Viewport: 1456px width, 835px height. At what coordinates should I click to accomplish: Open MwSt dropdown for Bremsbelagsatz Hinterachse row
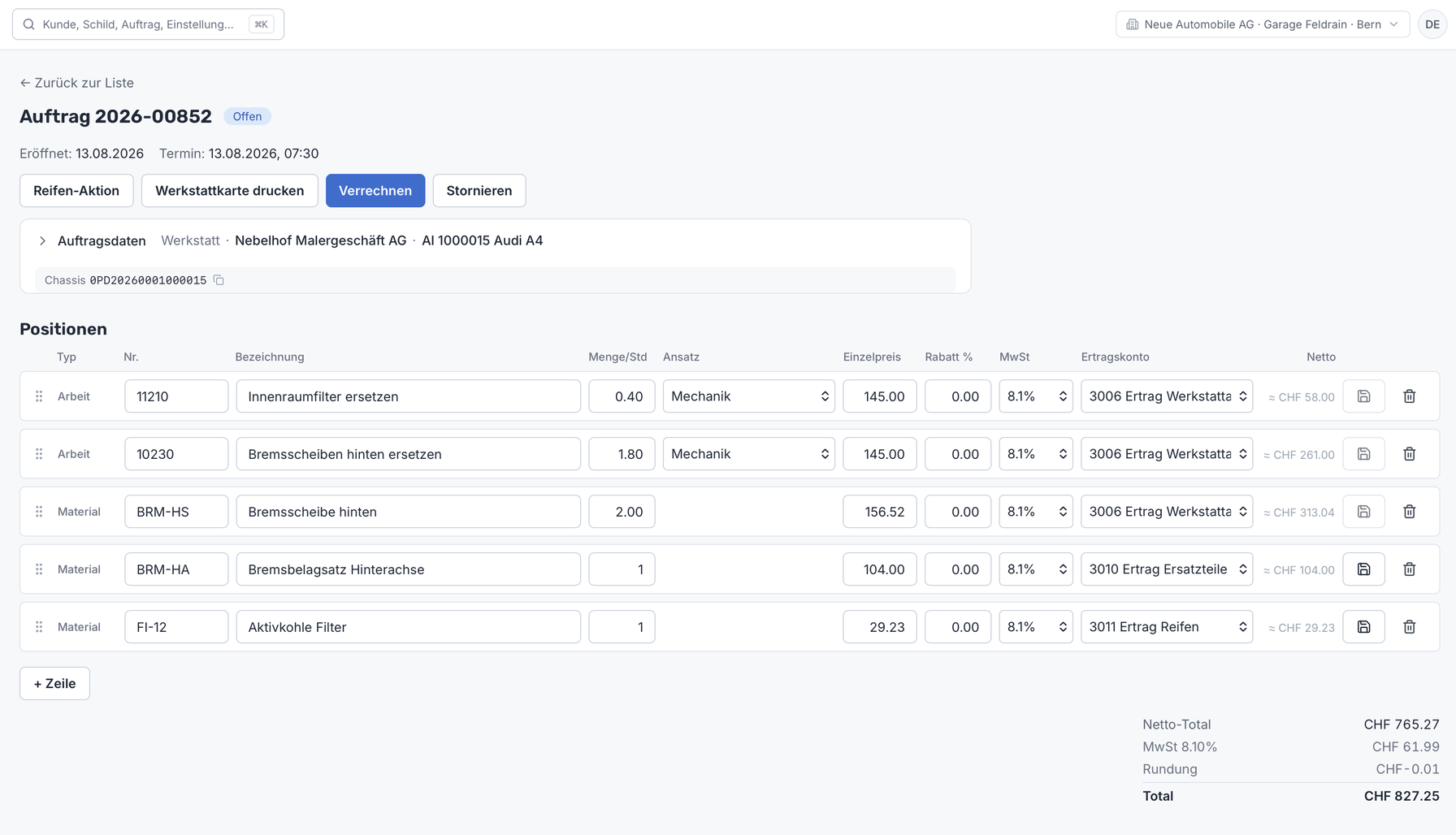coord(1036,569)
